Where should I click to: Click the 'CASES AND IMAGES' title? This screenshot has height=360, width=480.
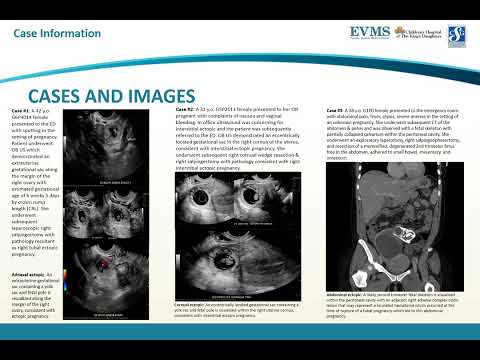(x=112, y=96)
